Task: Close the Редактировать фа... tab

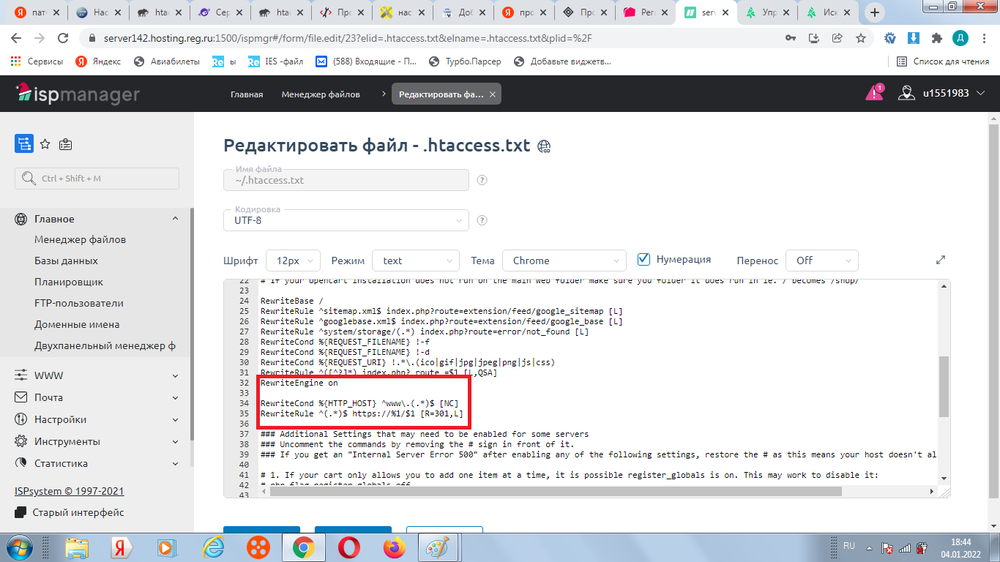Action: [x=492, y=94]
